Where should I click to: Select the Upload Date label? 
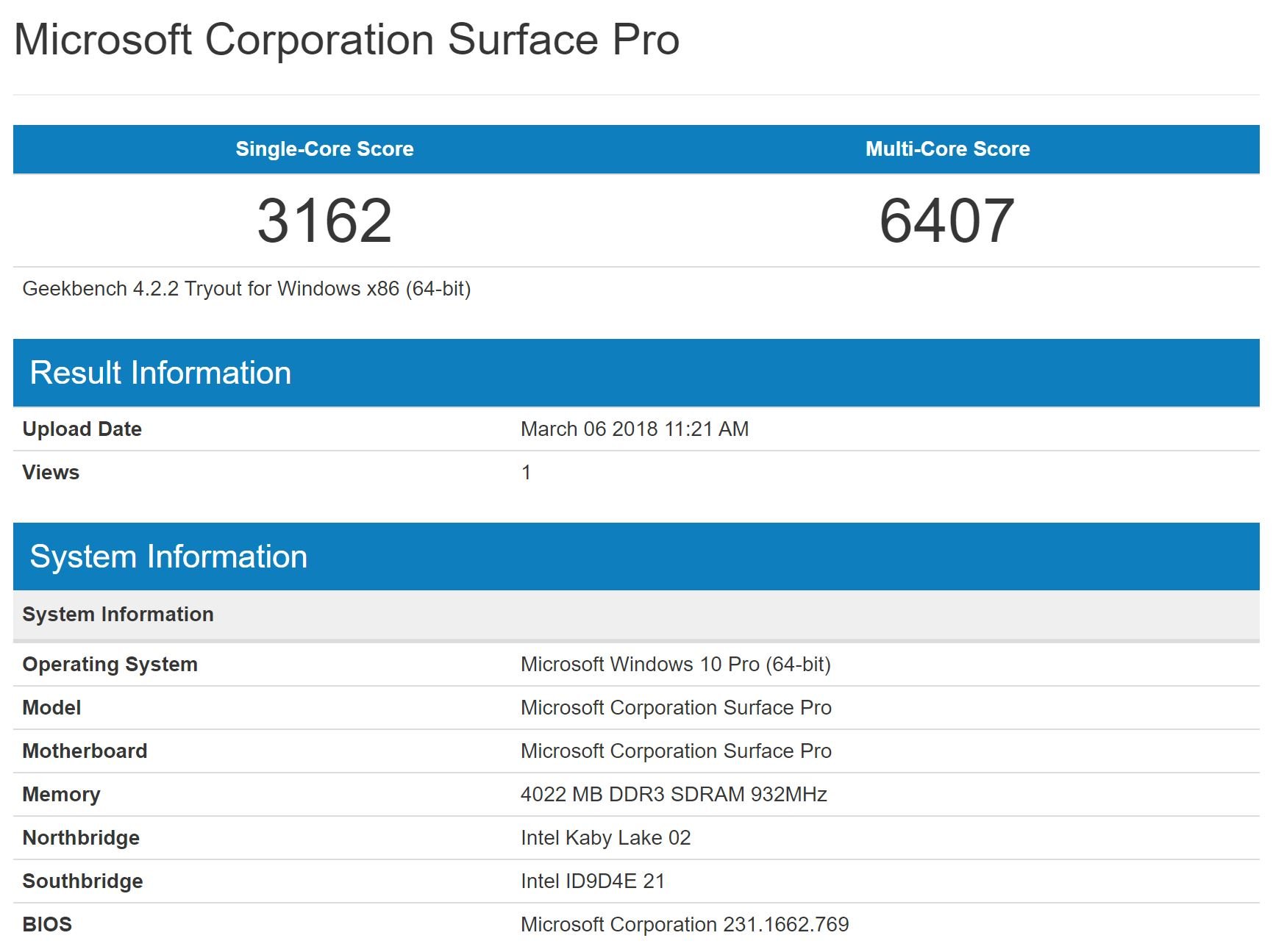82,429
